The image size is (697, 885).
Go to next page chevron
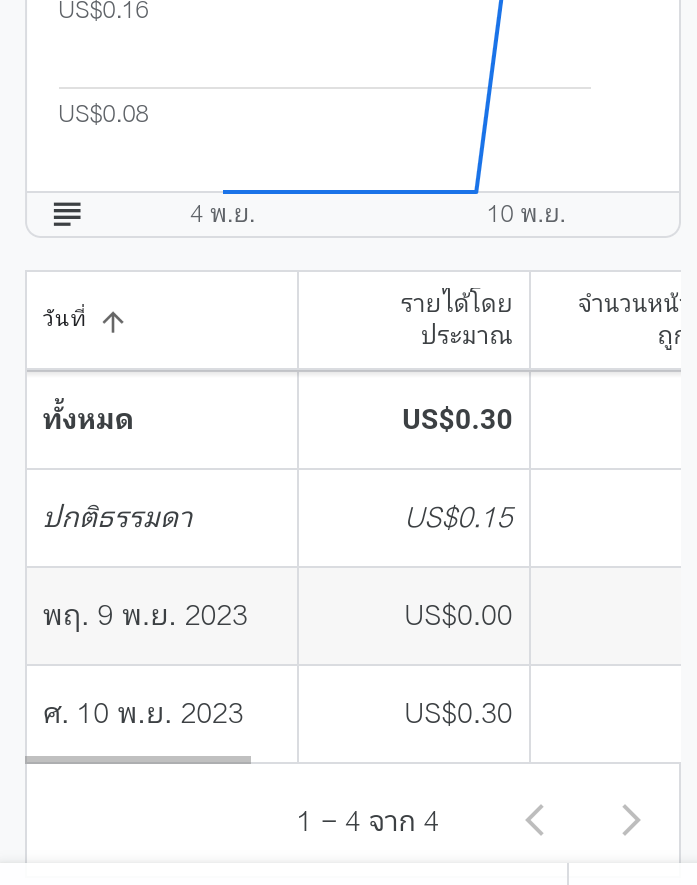click(631, 820)
